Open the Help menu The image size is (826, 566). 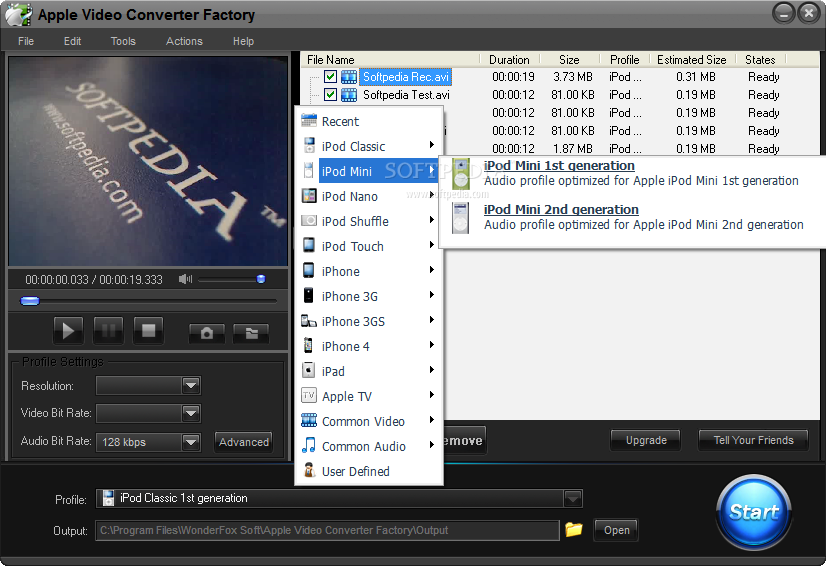243,41
